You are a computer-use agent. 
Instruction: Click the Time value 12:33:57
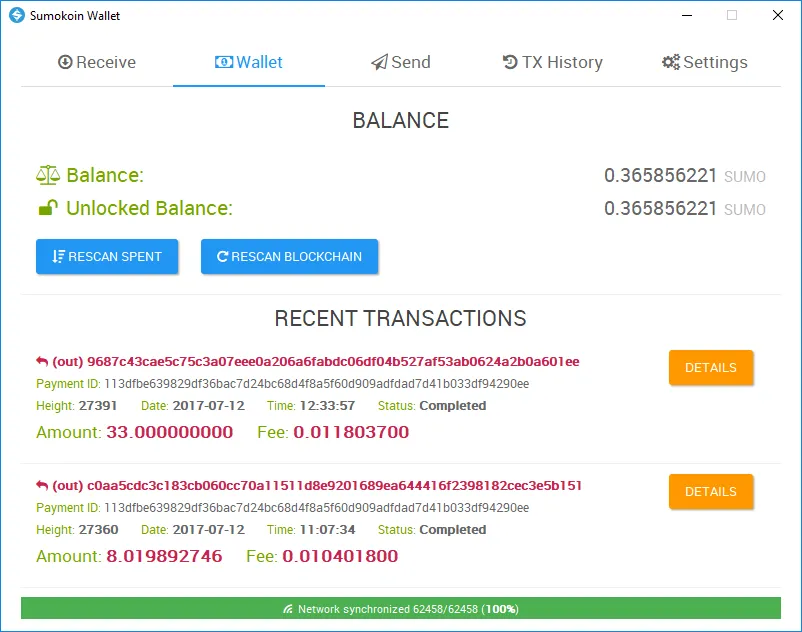tap(327, 406)
